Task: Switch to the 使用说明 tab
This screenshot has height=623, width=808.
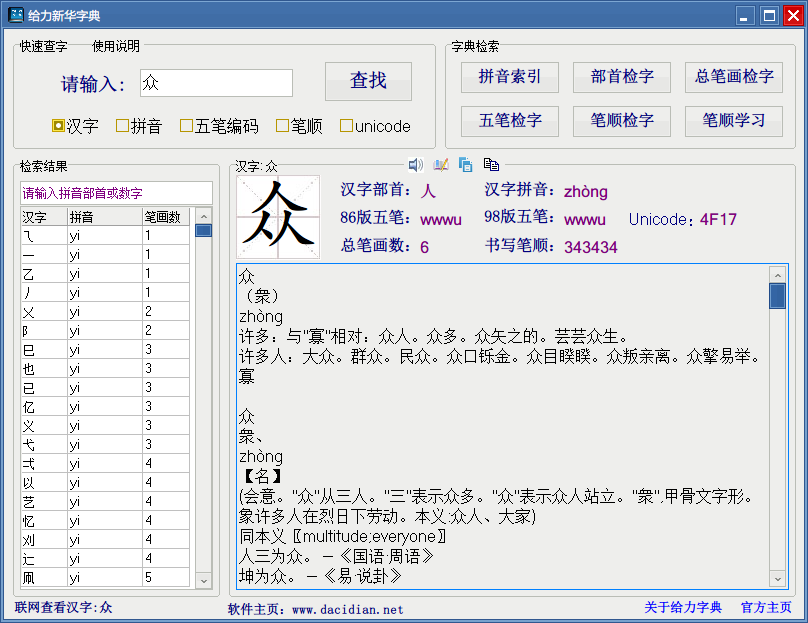Action: click(116, 46)
